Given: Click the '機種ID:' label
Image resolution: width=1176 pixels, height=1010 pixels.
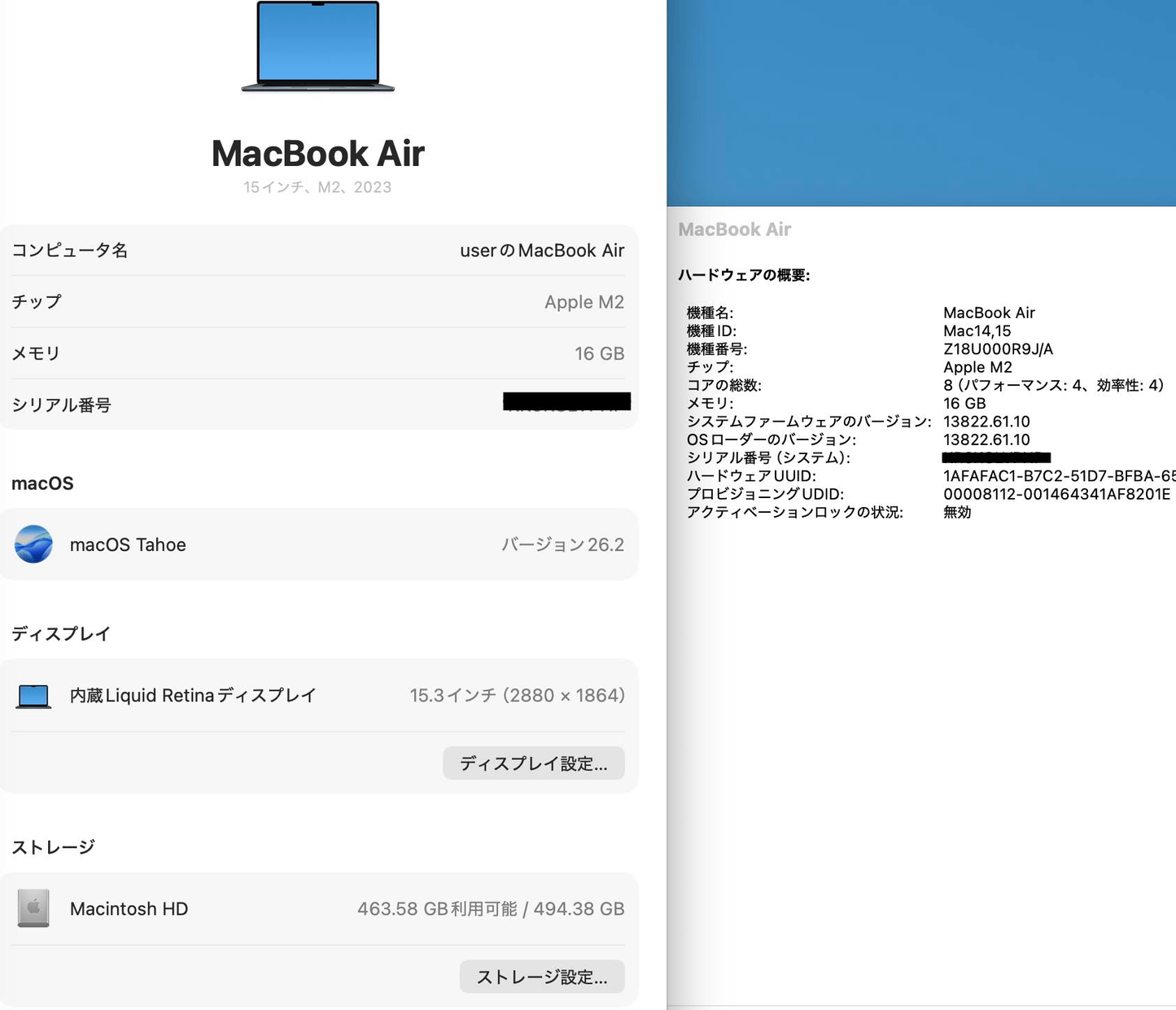Looking at the screenshot, I should point(711,331).
